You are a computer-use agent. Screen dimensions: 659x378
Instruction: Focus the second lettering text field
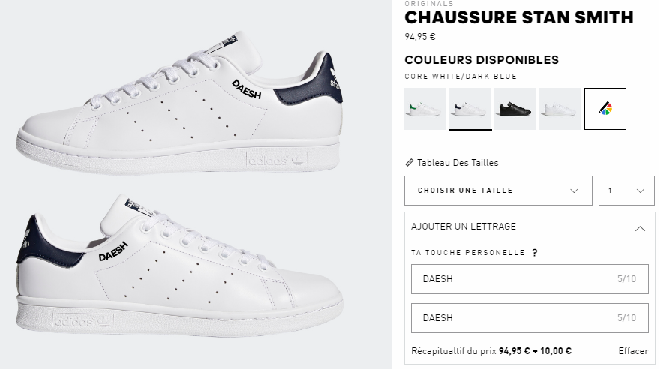click(x=530, y=318)
